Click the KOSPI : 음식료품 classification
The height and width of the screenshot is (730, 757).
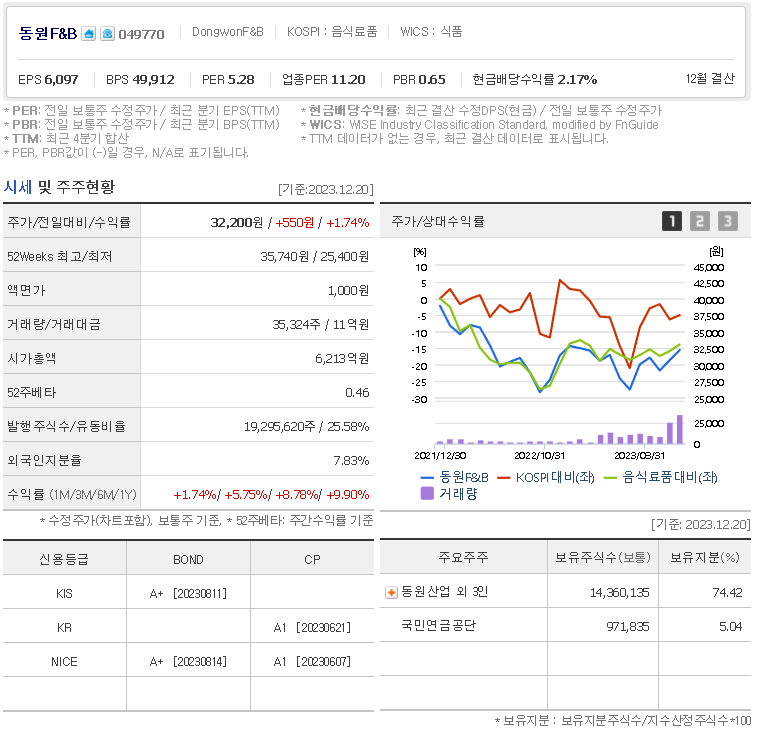tap(332, 32)
